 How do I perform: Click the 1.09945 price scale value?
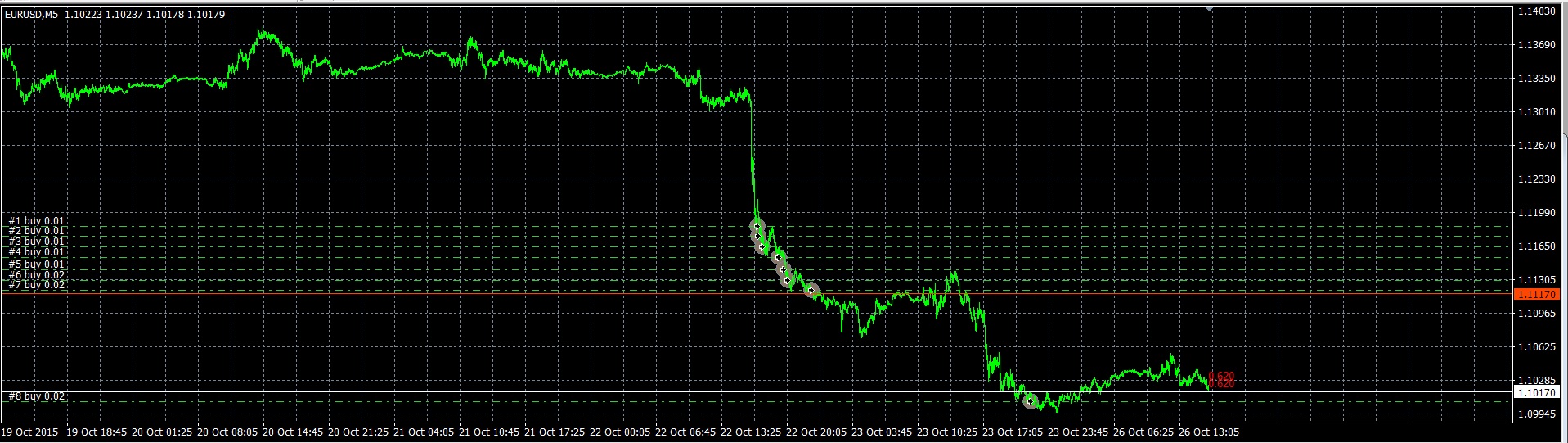click(x=1535, y=414)
